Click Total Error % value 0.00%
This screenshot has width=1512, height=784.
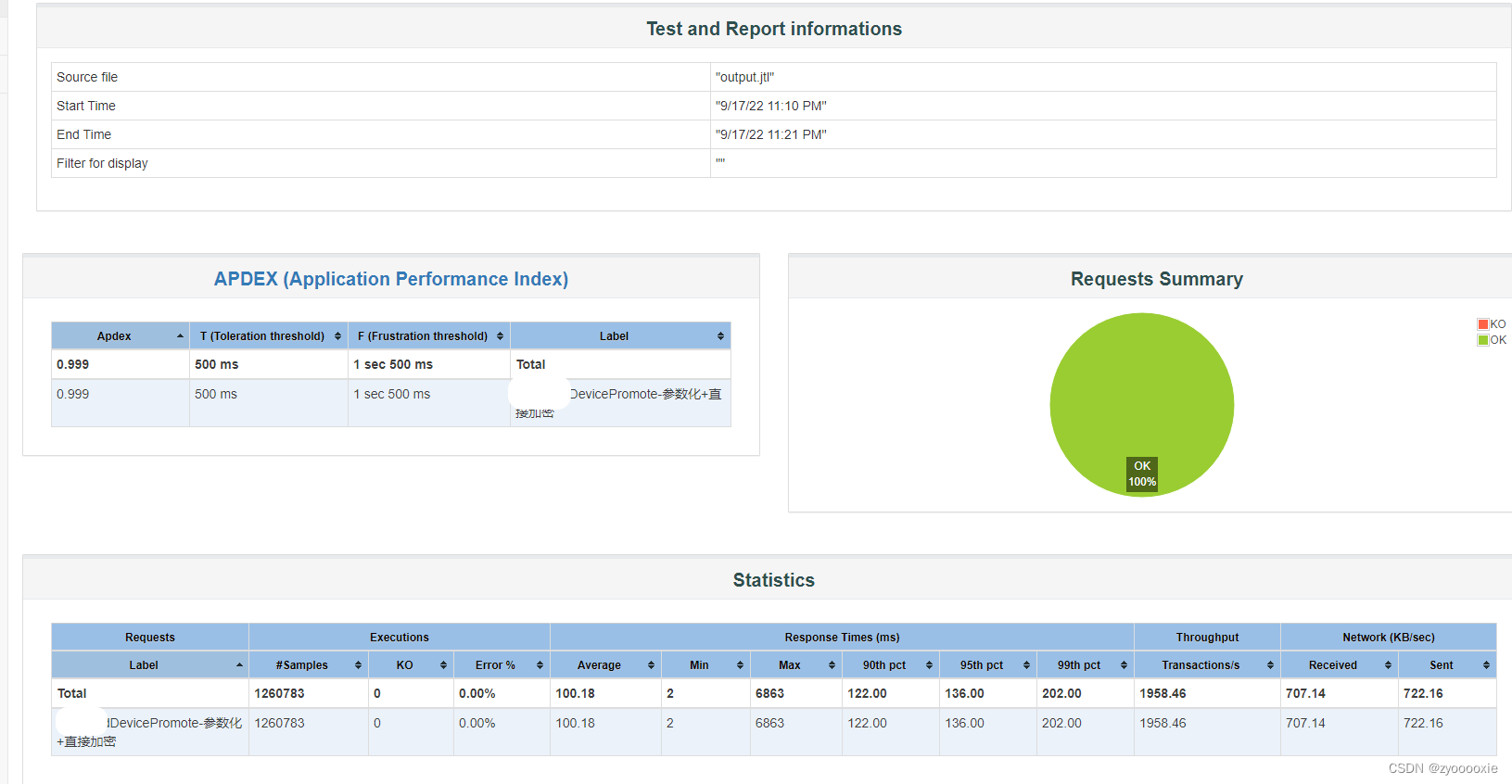coord(476,693)
